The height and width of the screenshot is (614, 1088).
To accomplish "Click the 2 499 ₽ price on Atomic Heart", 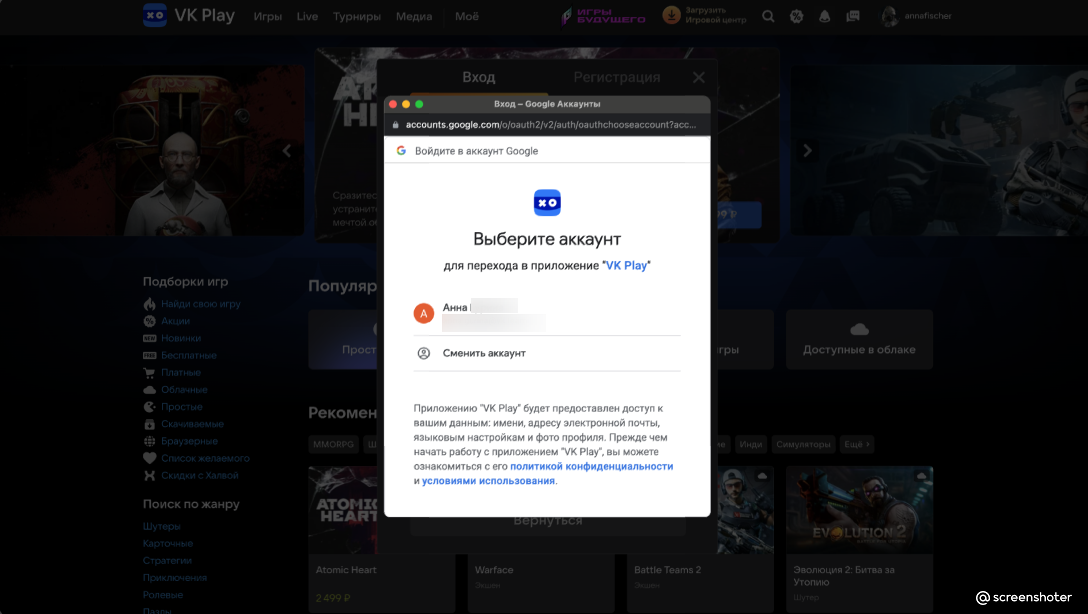I will pyautogui.click(x=333, y=598).
